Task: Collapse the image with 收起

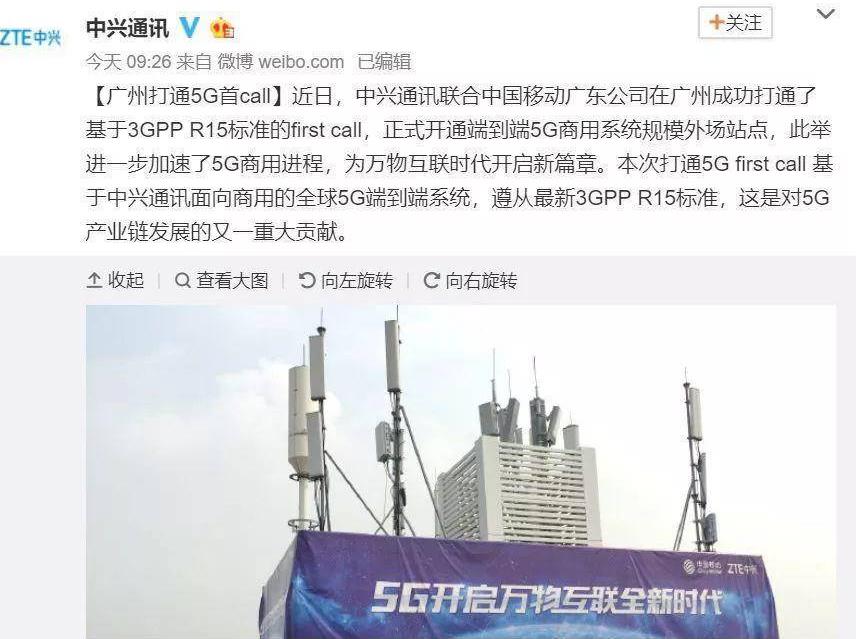Action: [x=115, y=280]
